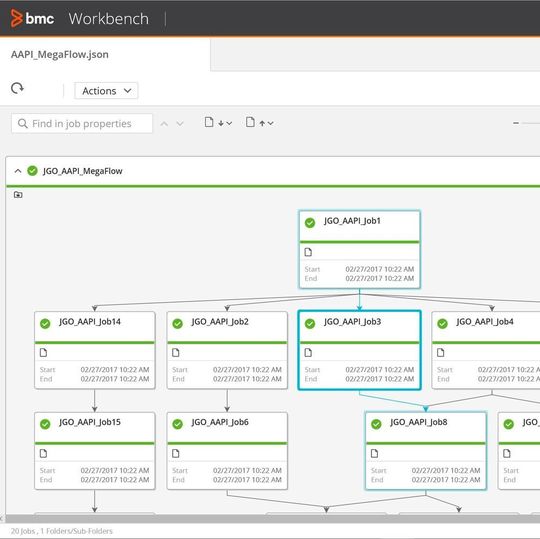Click the JGO_AAPI_Job15 green status check

coord(45,424)
